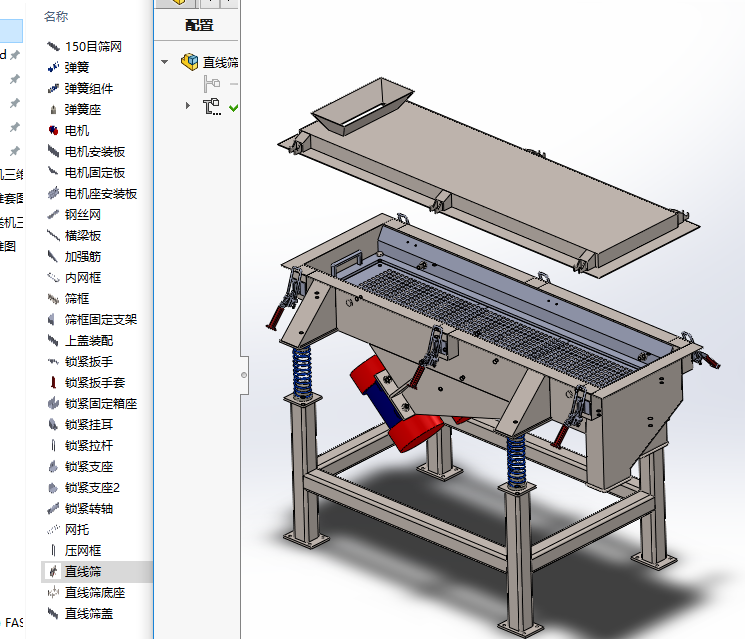Click the display state icon below 直线筛
The image size is (745, 639).
tap(212, 84)
